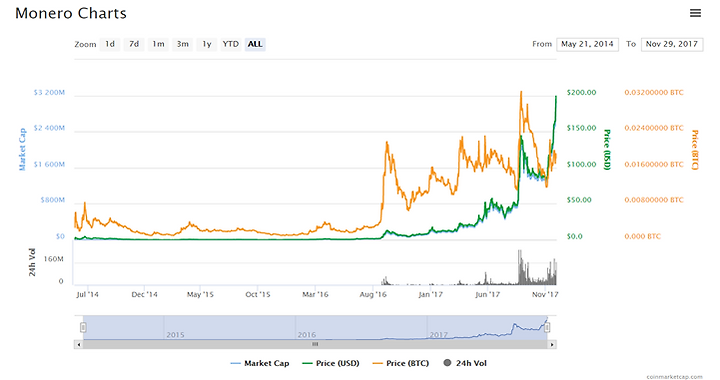Click the 160M volume axis label
This screenshot has width=720, height=380.
click(x=54, y=259)
